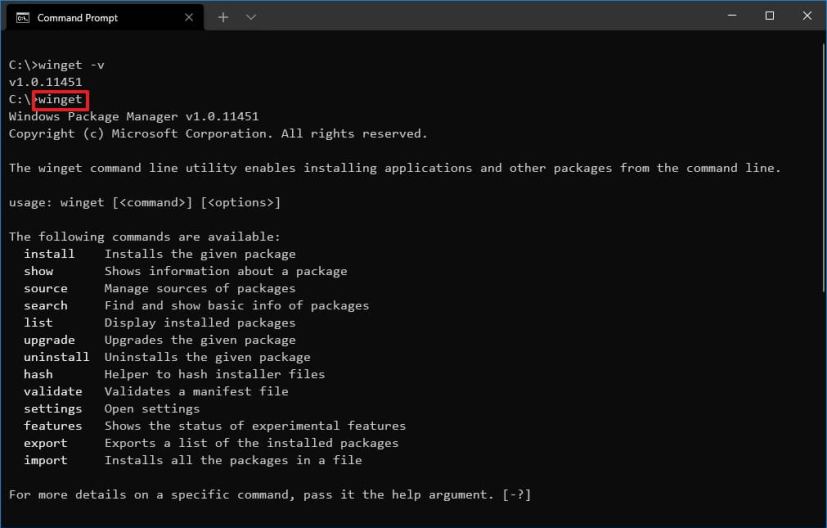Click 'Open settings' description

pos(152,409)
